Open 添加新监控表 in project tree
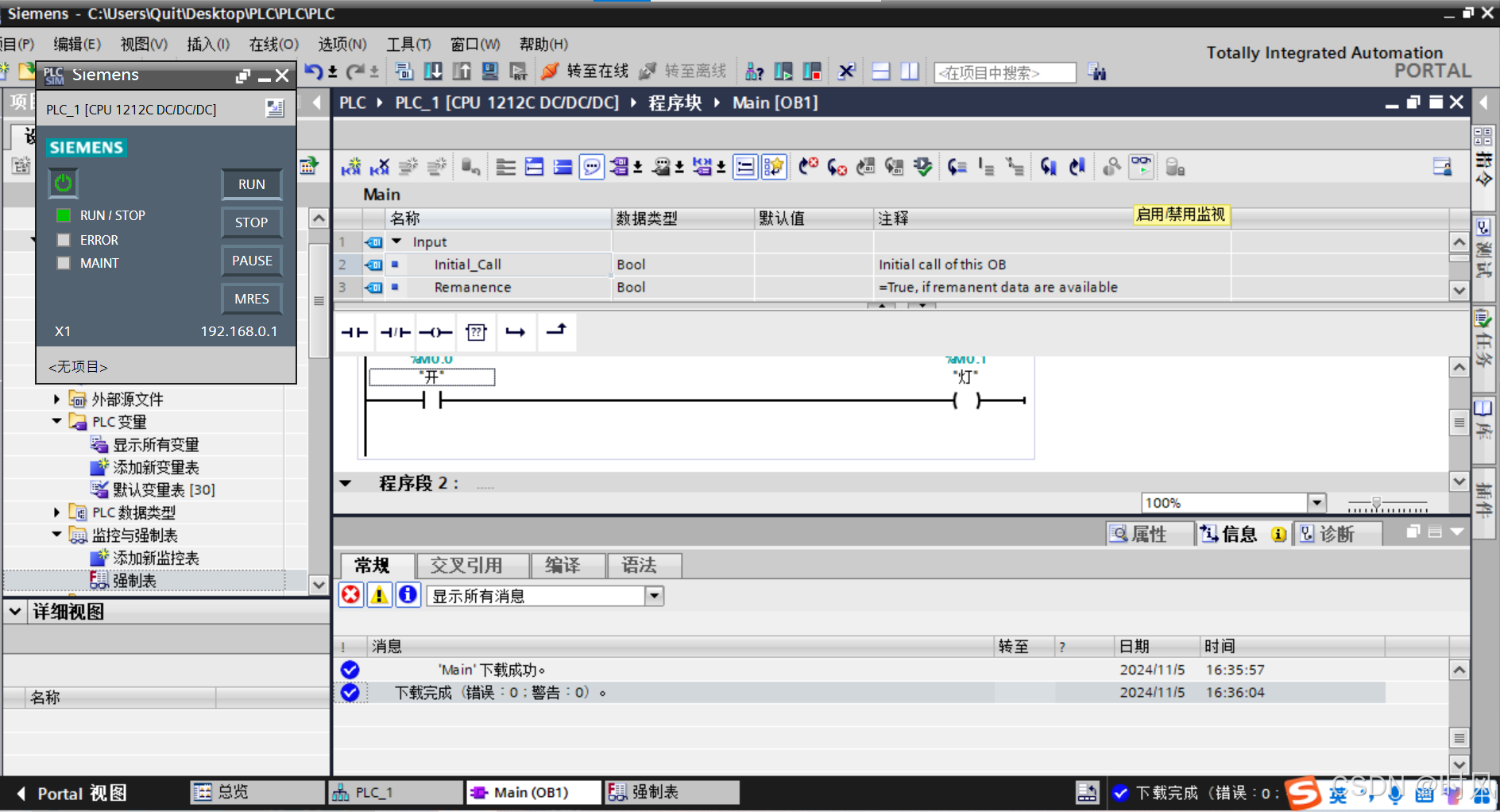The image size is (1500, 812). pos(156,558)
